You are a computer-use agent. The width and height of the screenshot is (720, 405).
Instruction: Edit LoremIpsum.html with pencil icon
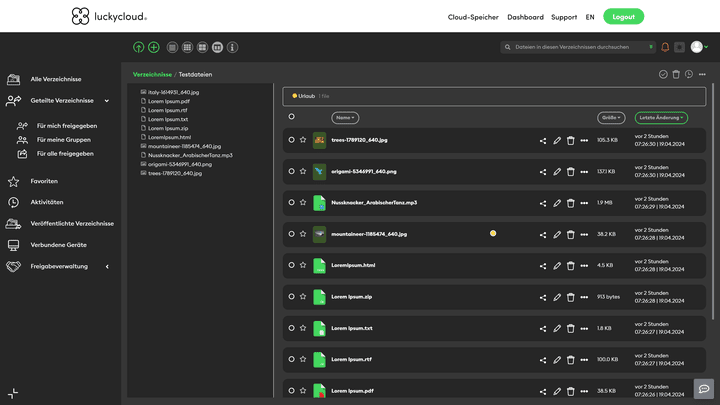tap(557, 266)
